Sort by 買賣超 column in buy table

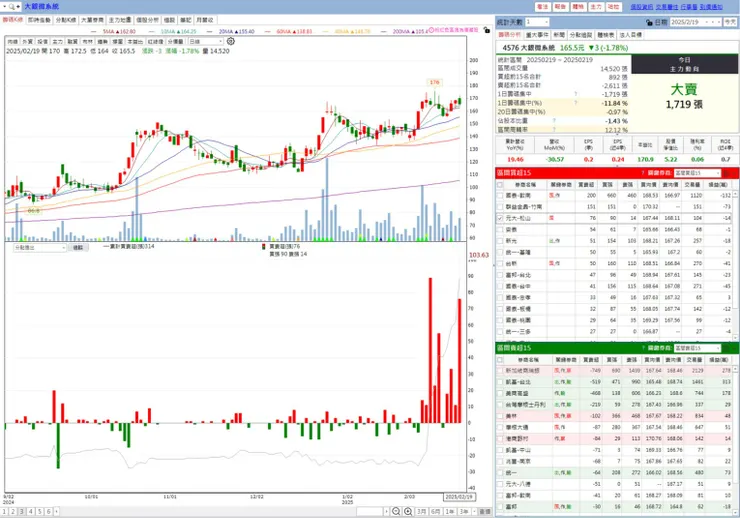pyautogui.click(x=586, y=185)
